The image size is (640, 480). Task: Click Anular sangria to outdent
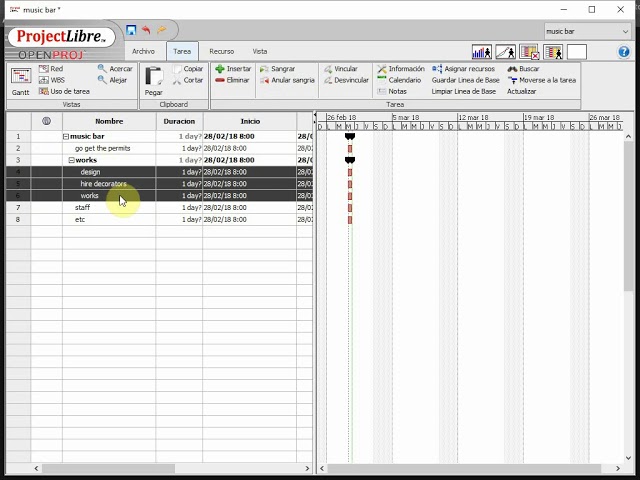pos(287,80)
